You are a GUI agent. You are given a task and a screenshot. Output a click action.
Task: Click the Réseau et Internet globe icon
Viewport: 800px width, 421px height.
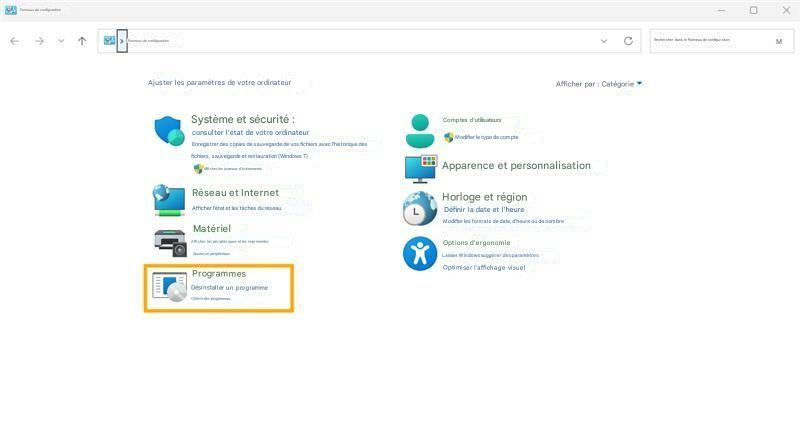coord(168,200)
